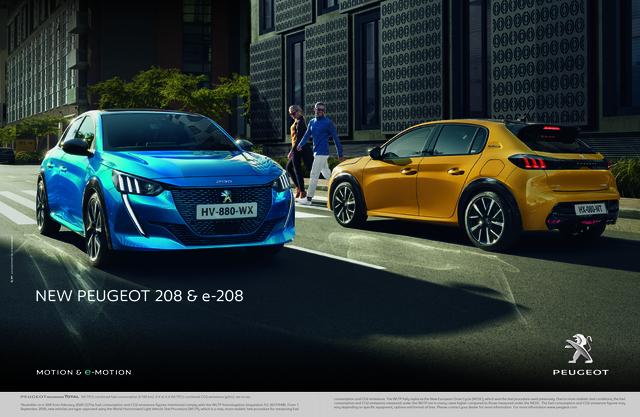Click the yellow car's rear alloy wheel
Image resolution: width=640 pixels, height=417 pixels.
tap(485, 219)
